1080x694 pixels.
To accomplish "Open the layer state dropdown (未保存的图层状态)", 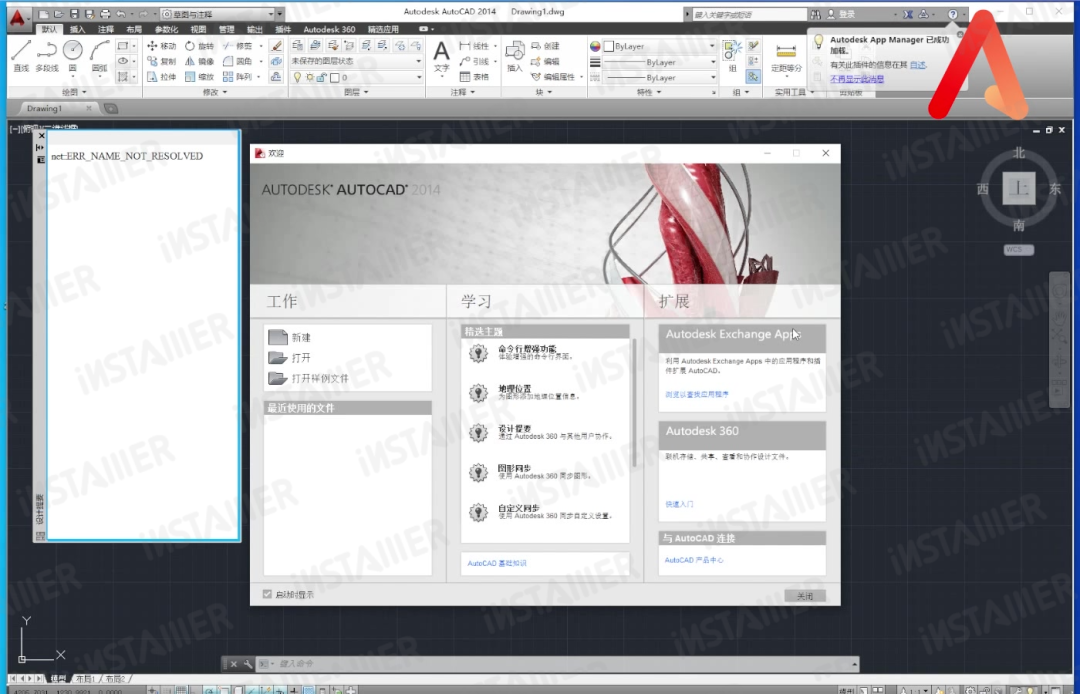I will click(356, 61).
